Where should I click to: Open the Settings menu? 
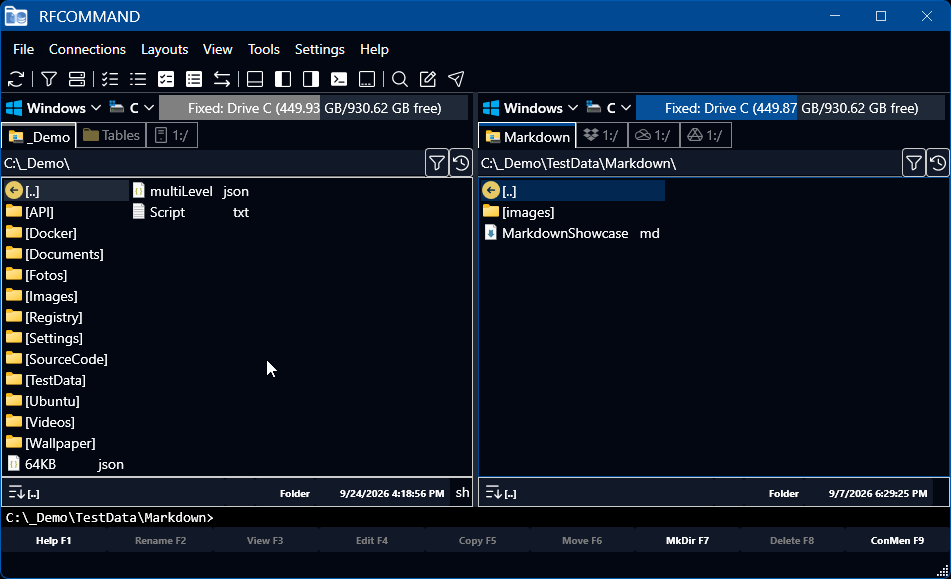(x=320, y=49)
